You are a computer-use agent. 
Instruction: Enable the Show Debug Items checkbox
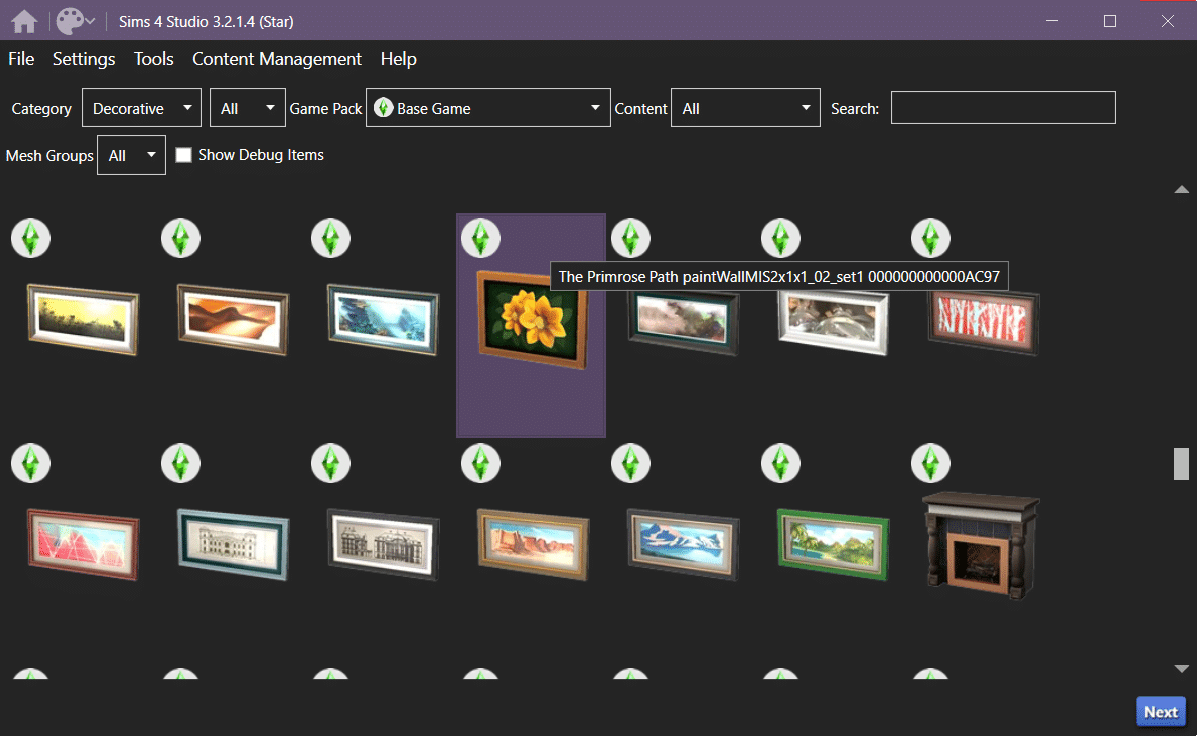[183, 155]
